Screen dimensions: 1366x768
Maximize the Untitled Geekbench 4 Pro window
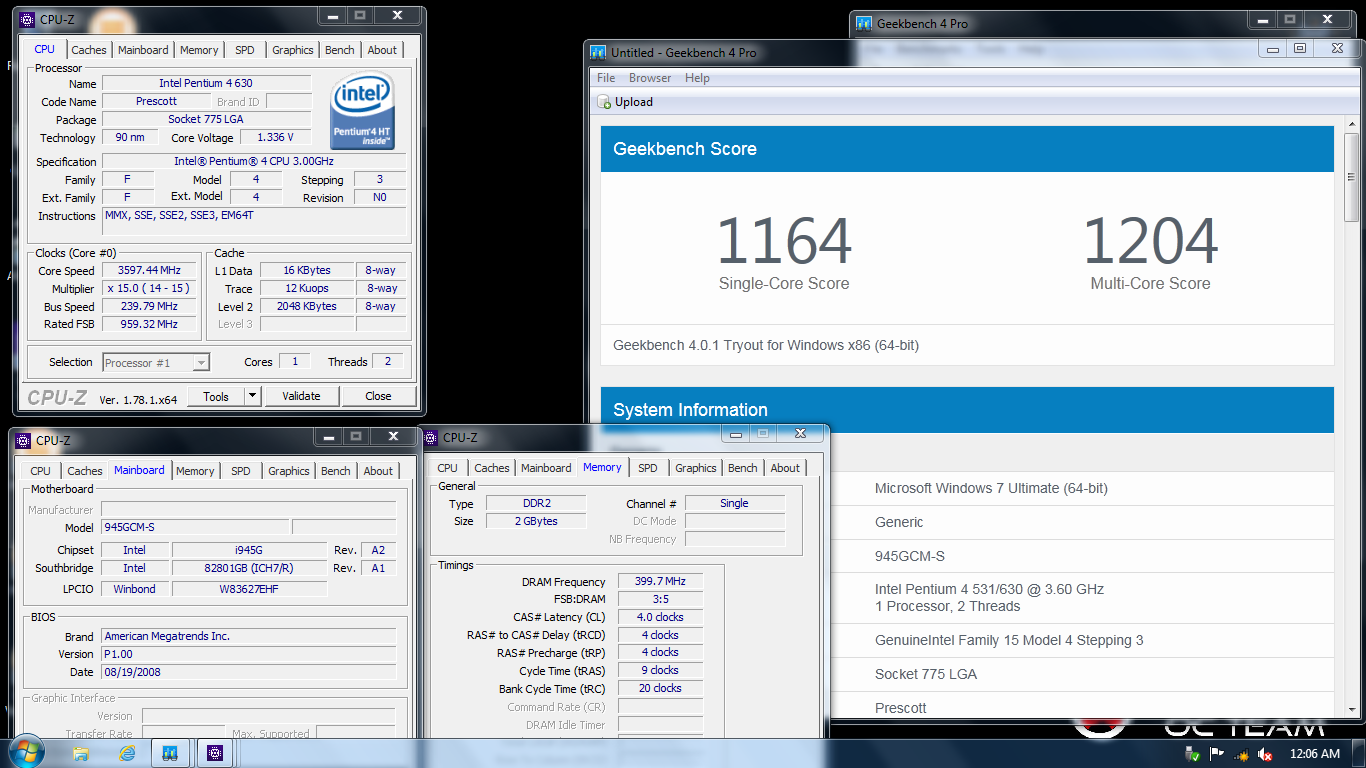(1300, 48)
